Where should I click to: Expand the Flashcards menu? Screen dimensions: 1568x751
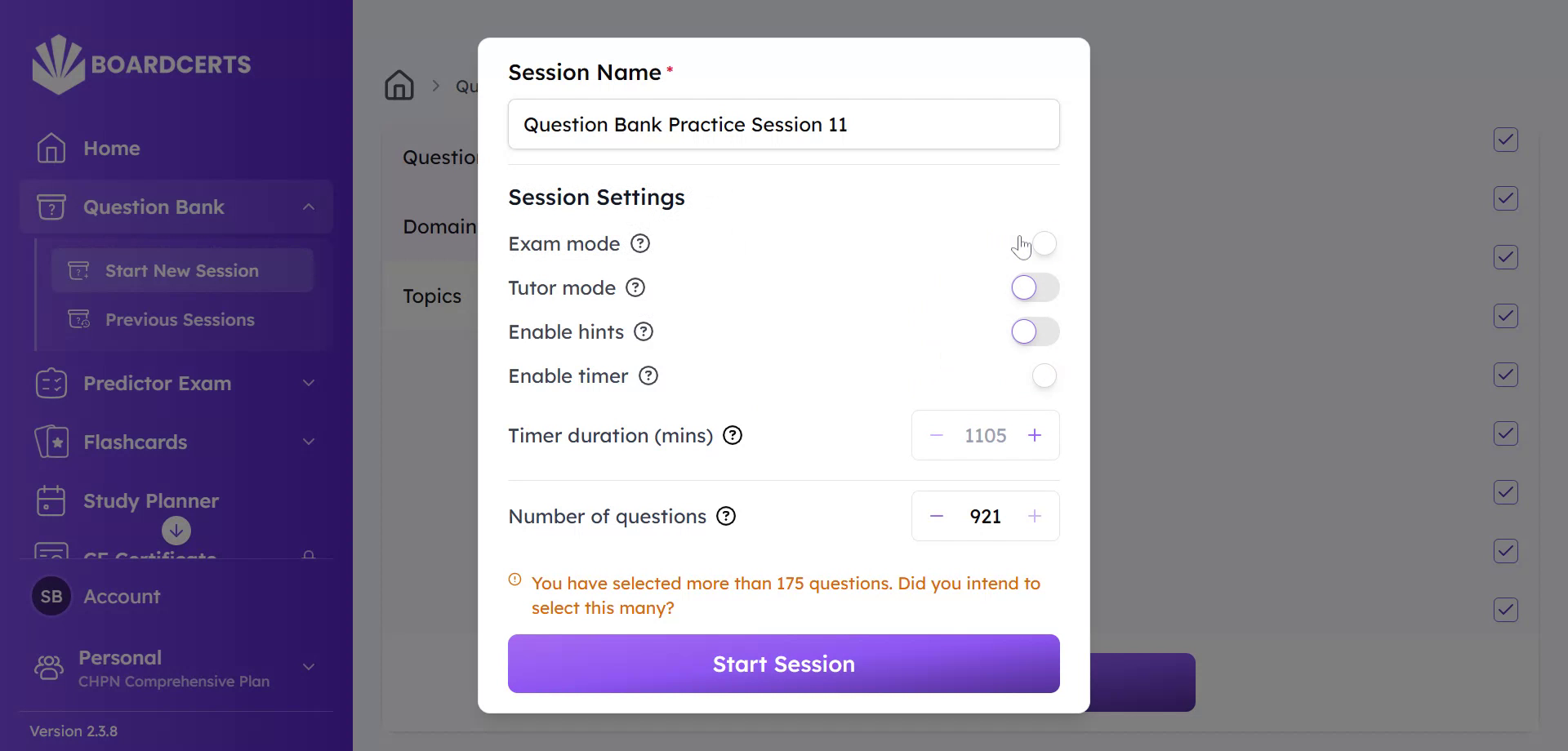click(309, 442)
